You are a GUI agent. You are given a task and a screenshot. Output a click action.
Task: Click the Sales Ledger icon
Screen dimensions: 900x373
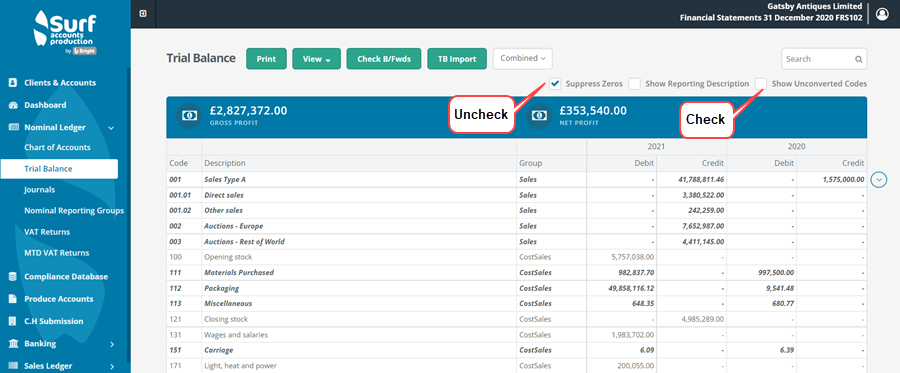click(x=13, y=366)
